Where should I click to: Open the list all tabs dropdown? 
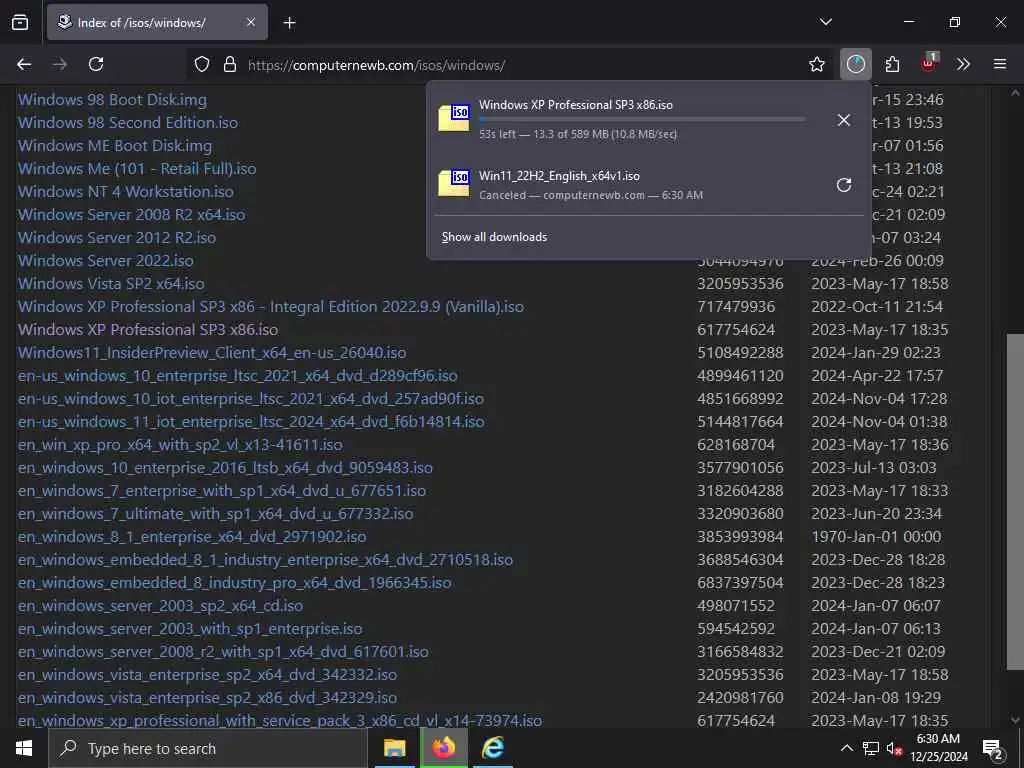(x=825, y=22)
